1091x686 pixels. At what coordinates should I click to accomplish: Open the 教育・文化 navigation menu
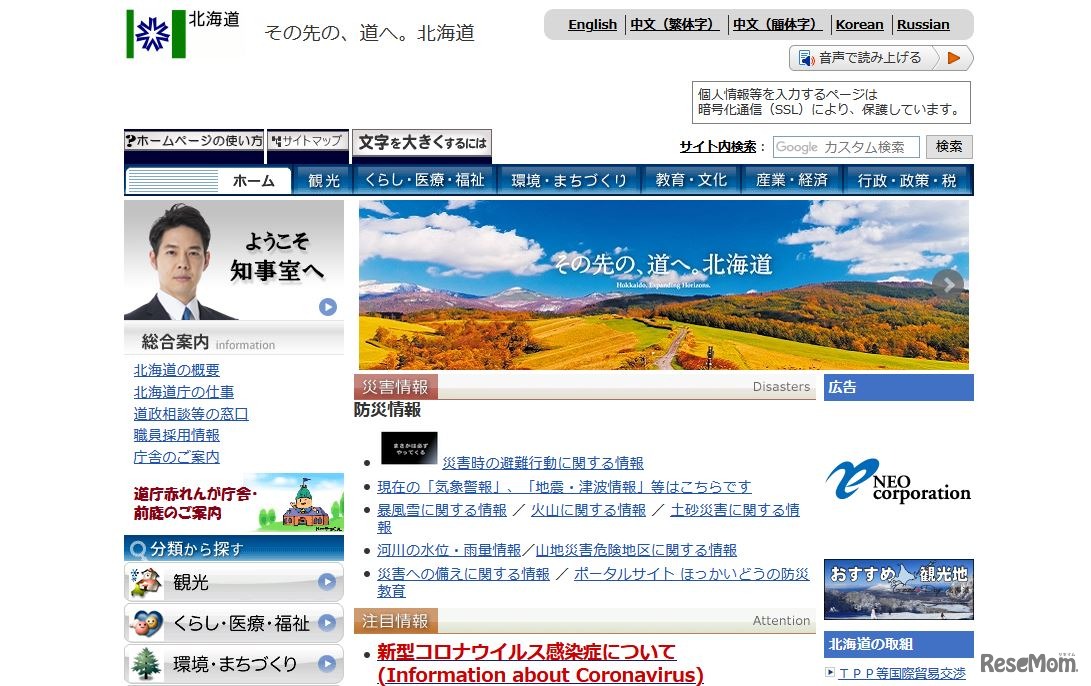pos(692,181)
